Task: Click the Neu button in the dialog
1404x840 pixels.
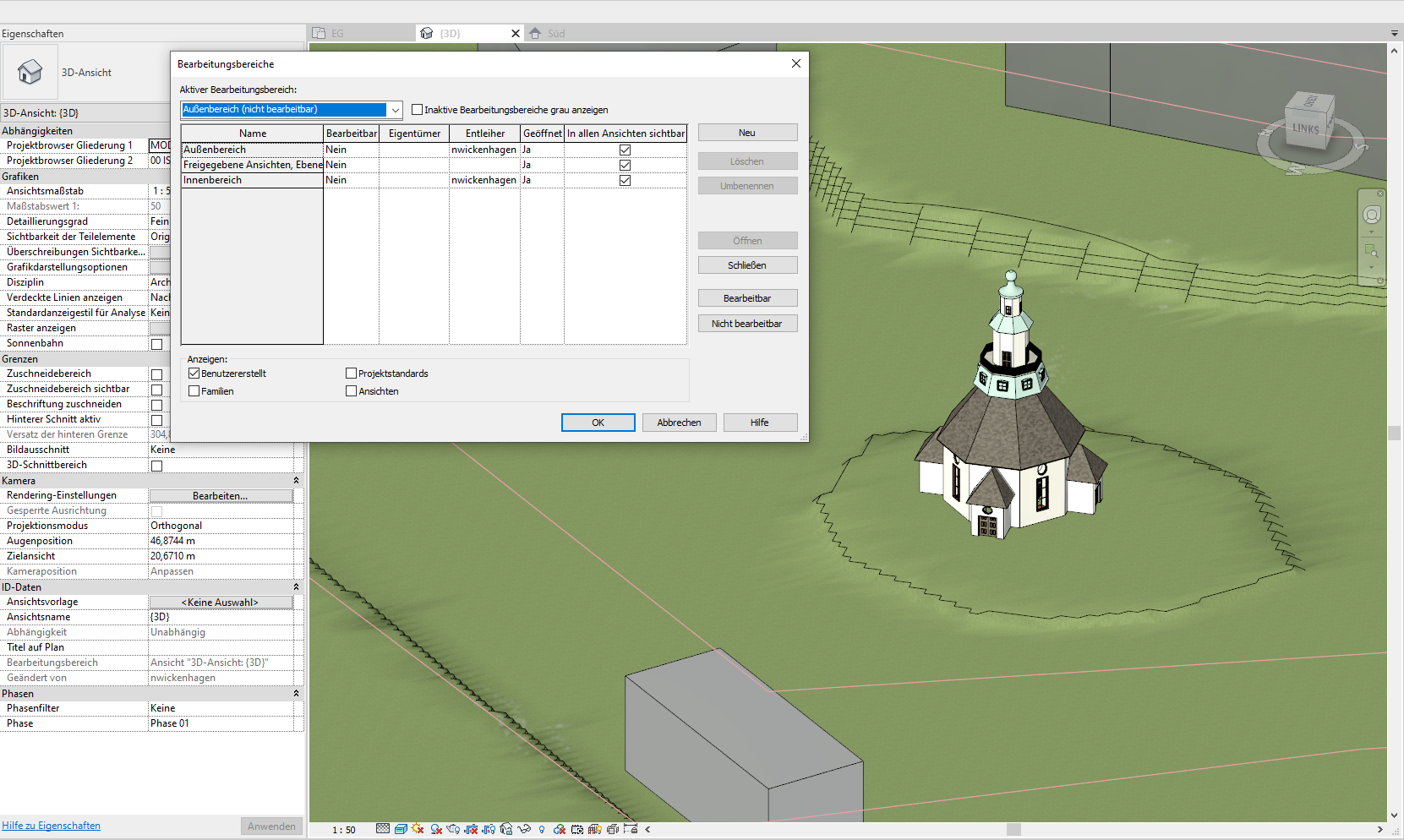Action: [x=747, y=132]
